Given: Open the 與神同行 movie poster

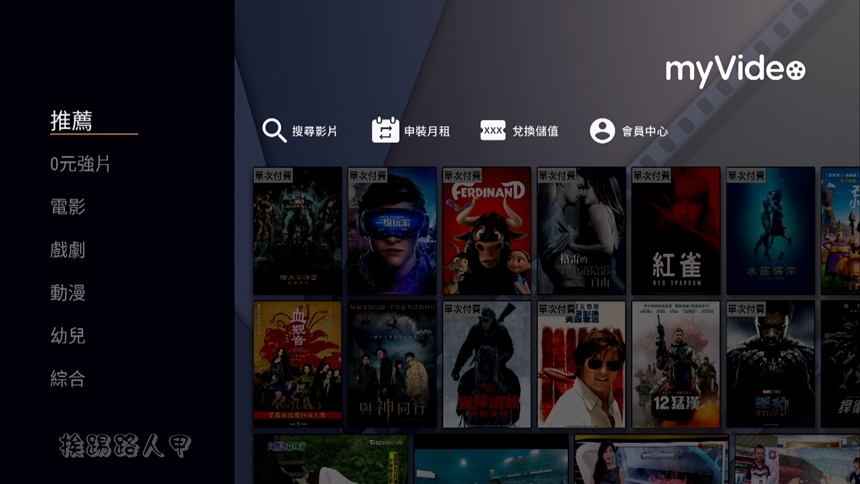Looking at the screenshot, I should (392, 364).
